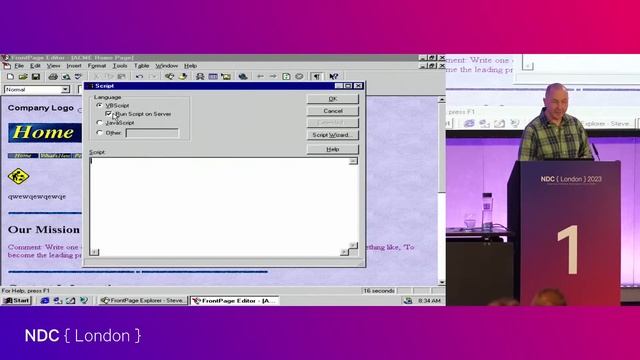Viewport: 640px width, 360px height.
Task: Click the Other language text field
Action: tap(152, 133)
